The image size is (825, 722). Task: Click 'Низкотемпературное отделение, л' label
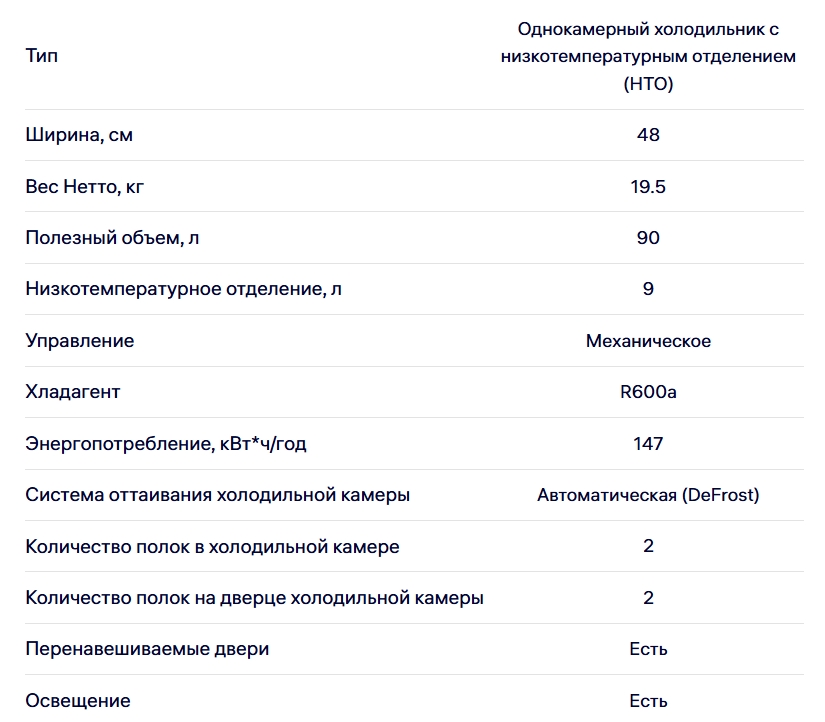tap(184, 289)
